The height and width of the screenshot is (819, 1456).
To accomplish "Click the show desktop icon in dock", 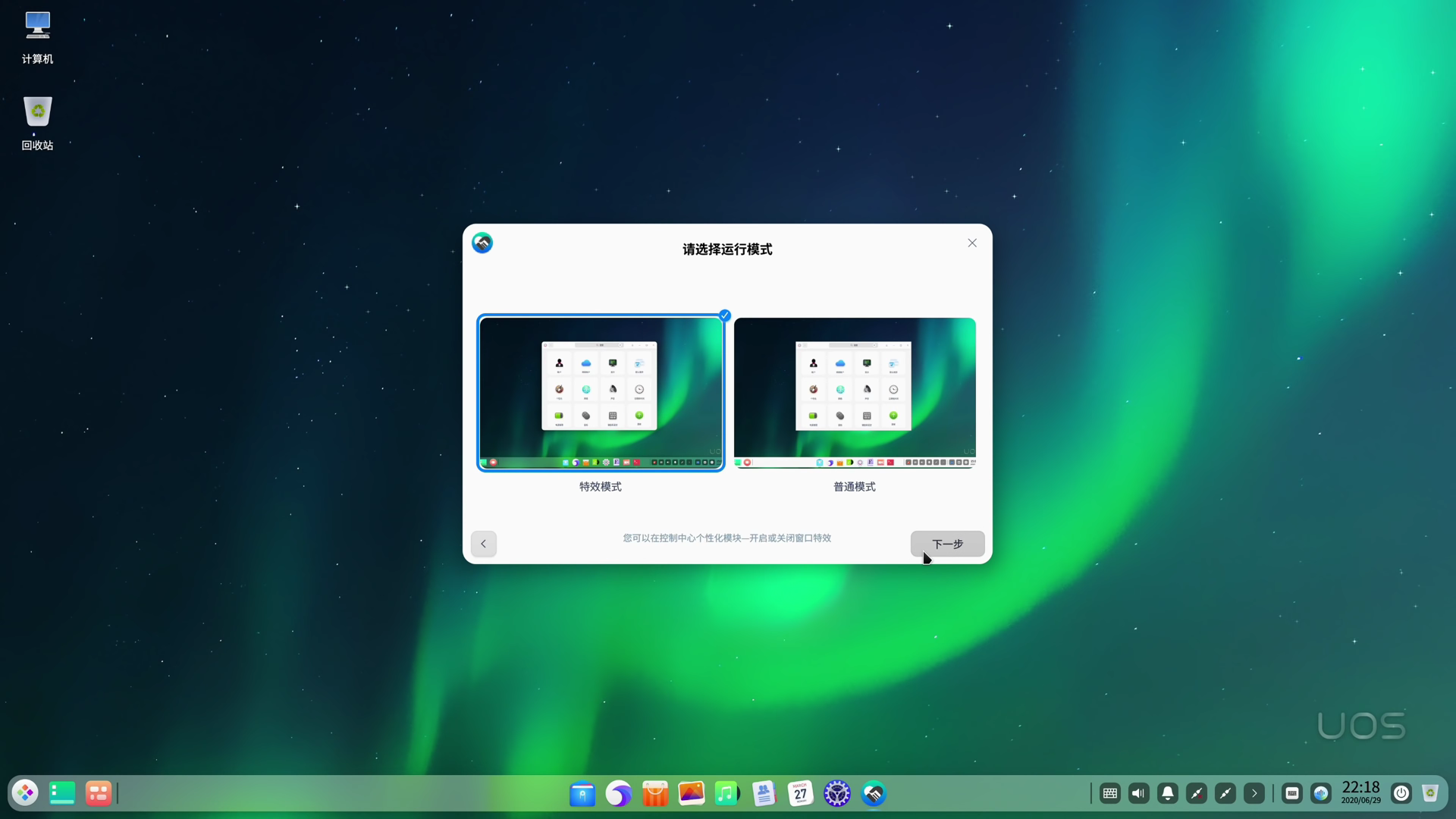I will tap(61, 793).
